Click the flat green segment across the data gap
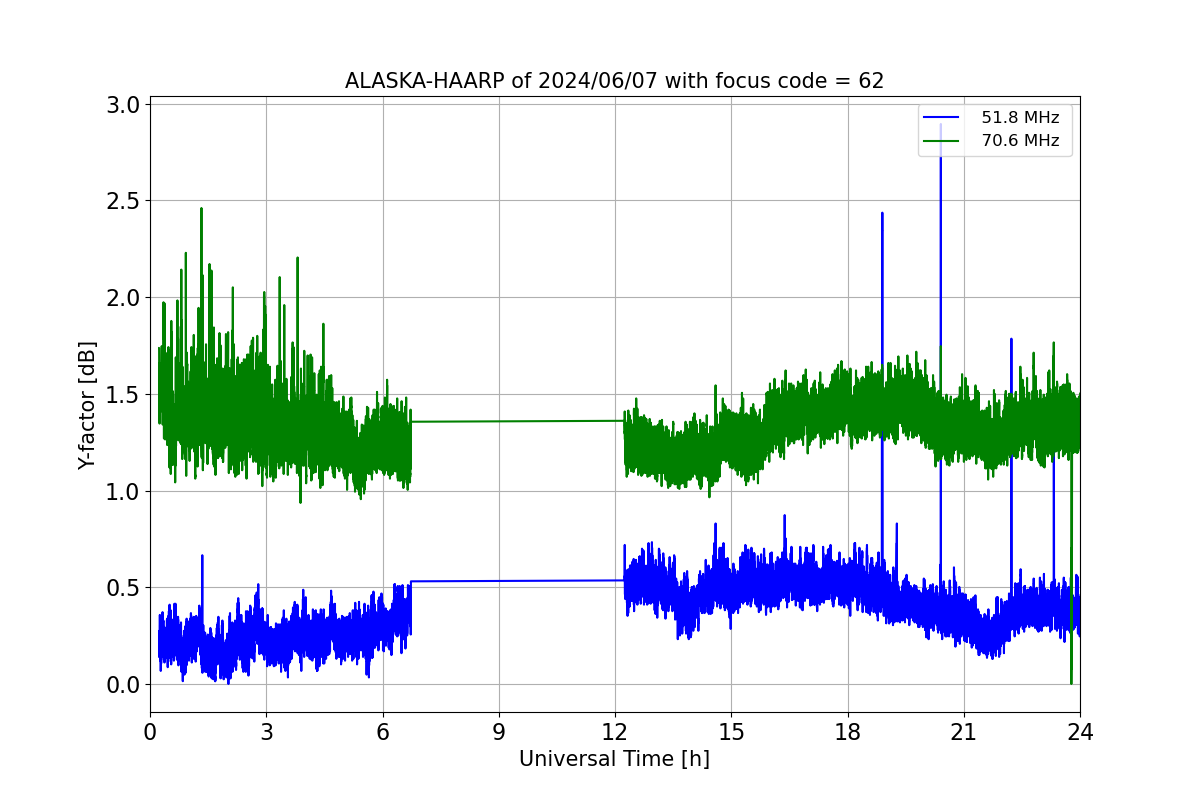Screen dimensions: 1200x800 pos(518,421)
